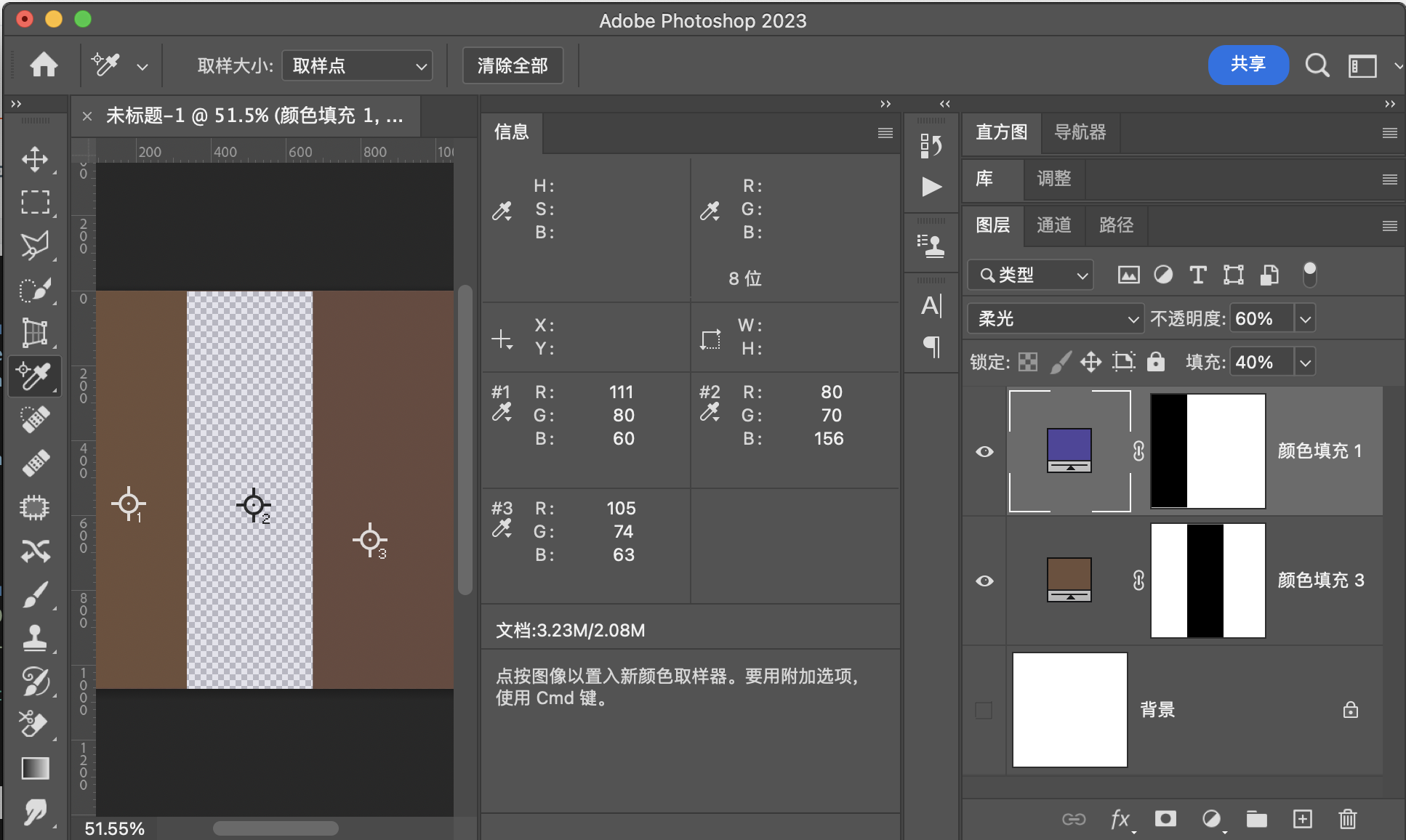Select the Brush tool in toolbar

[34, 594]
